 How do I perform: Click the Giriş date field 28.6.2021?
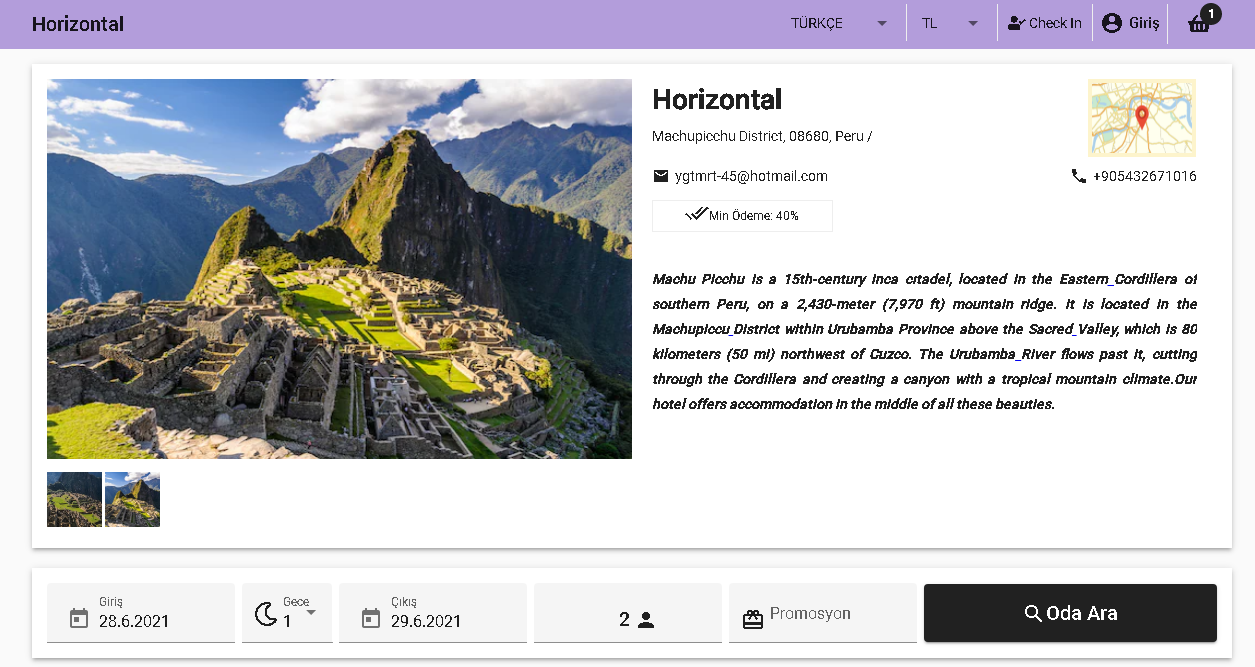point(141,613)
